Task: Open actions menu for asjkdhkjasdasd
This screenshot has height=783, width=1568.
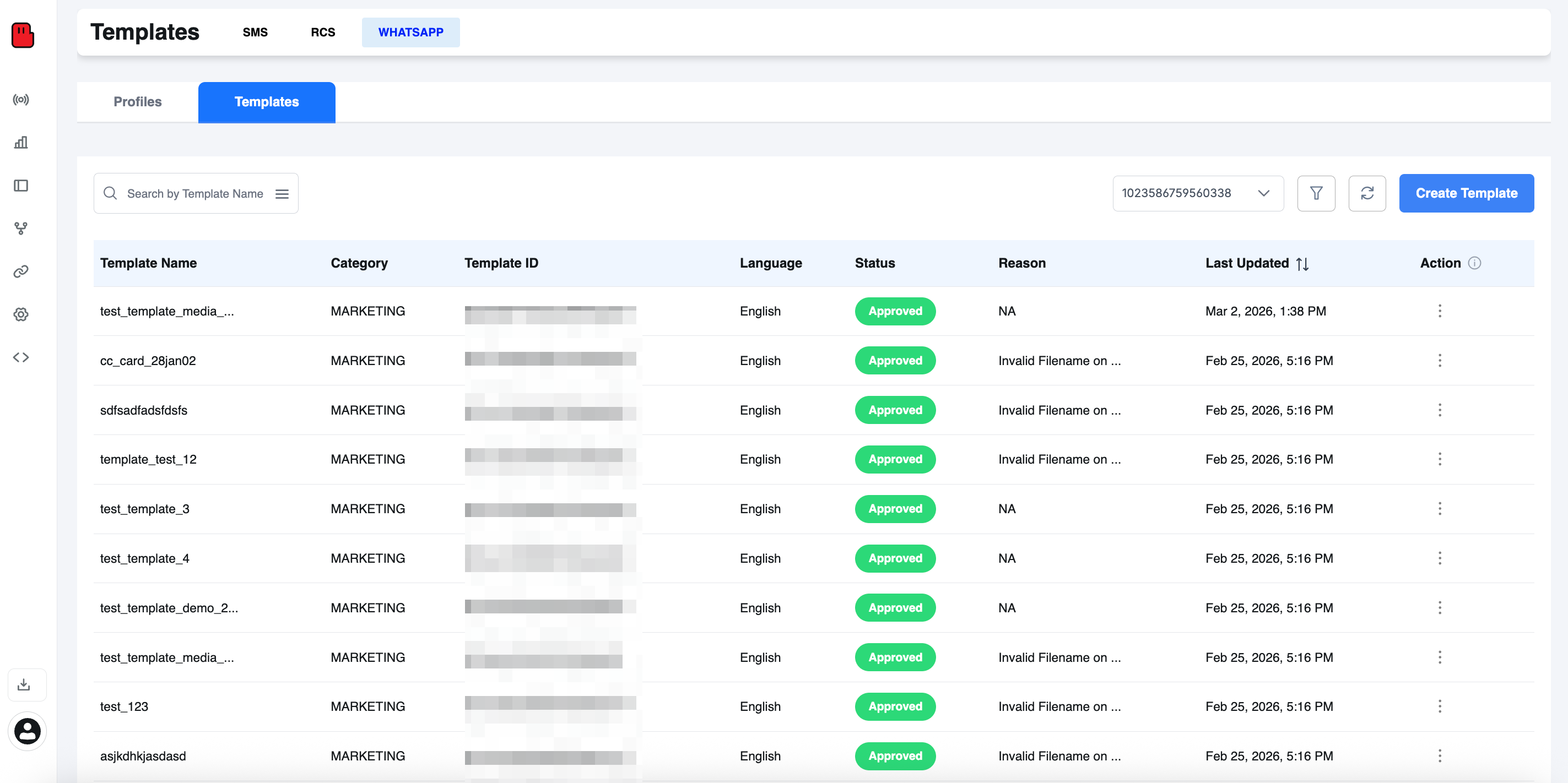Action: 1440,756
